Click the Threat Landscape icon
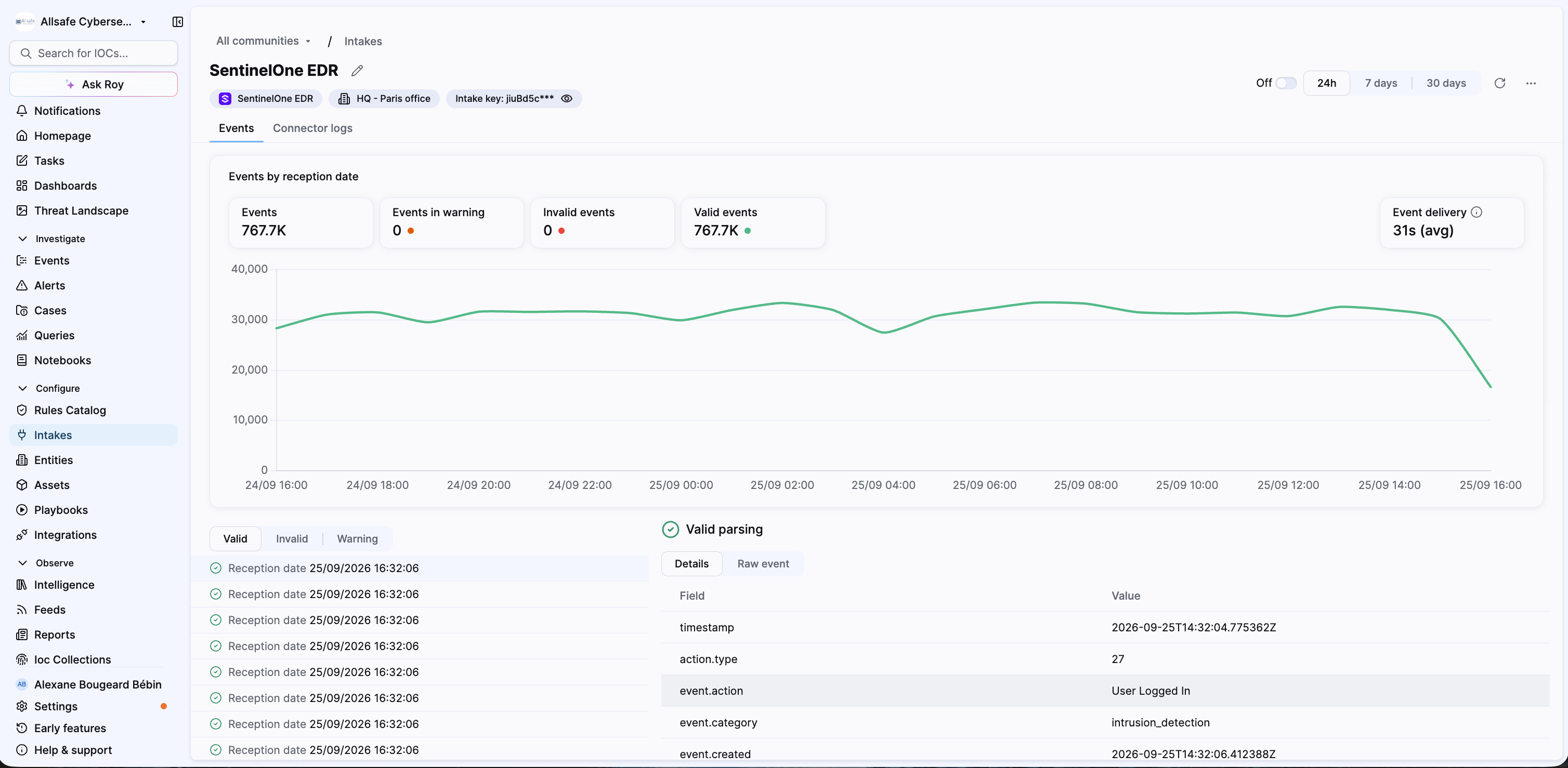 (x=22, y=210)
